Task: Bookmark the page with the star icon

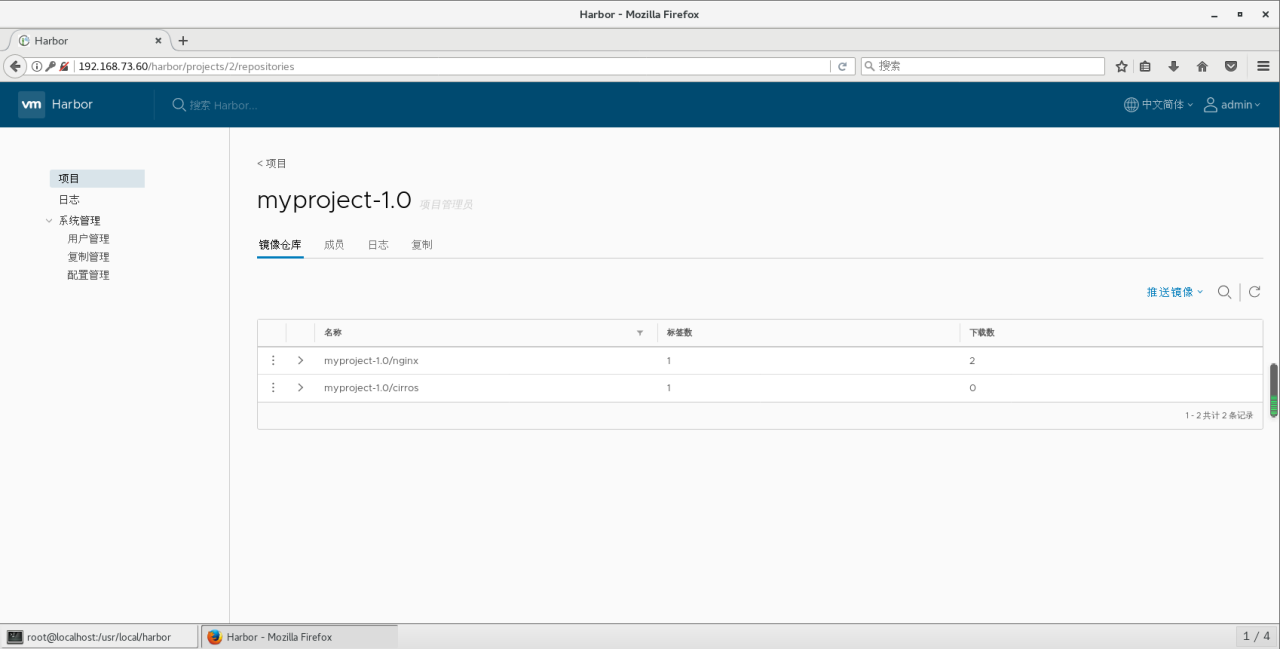Action: tap(1120, 66)
